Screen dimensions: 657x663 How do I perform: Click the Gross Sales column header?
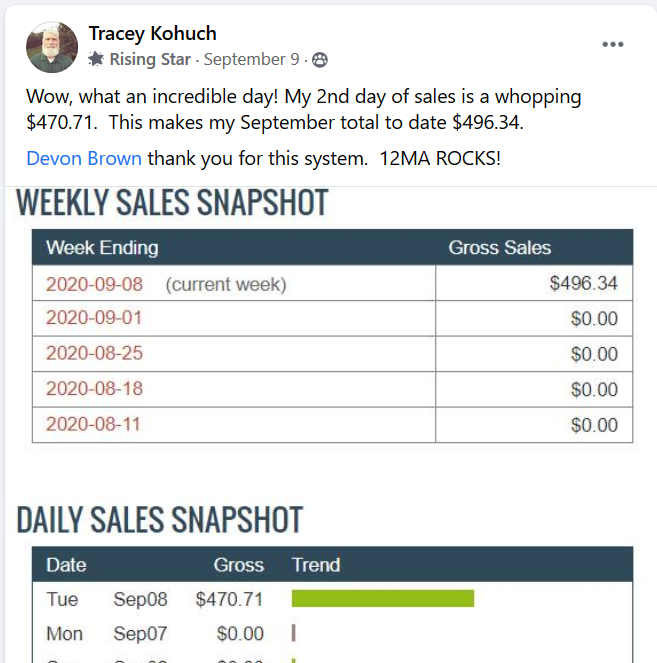(500, 248)
